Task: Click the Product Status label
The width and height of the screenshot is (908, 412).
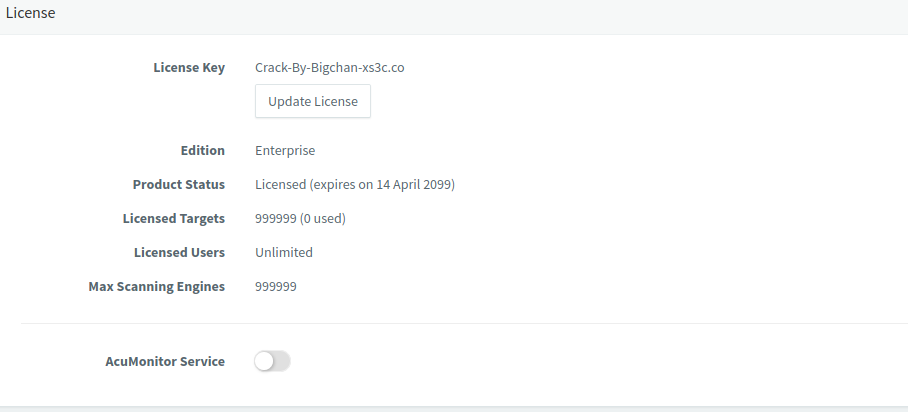Action: point(179,184)
